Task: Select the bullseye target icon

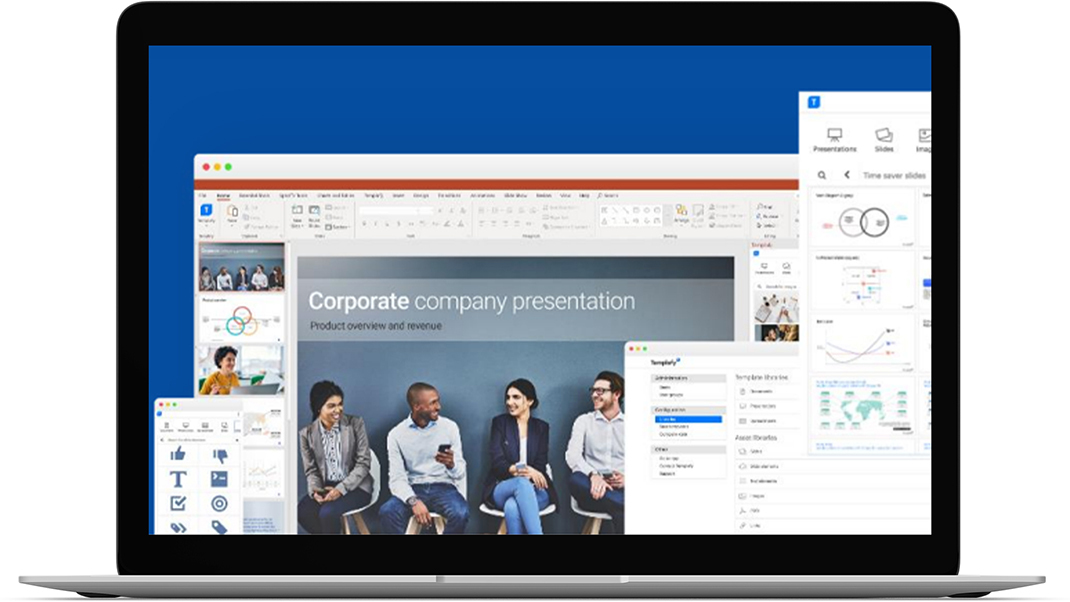Action: [219, 503]
